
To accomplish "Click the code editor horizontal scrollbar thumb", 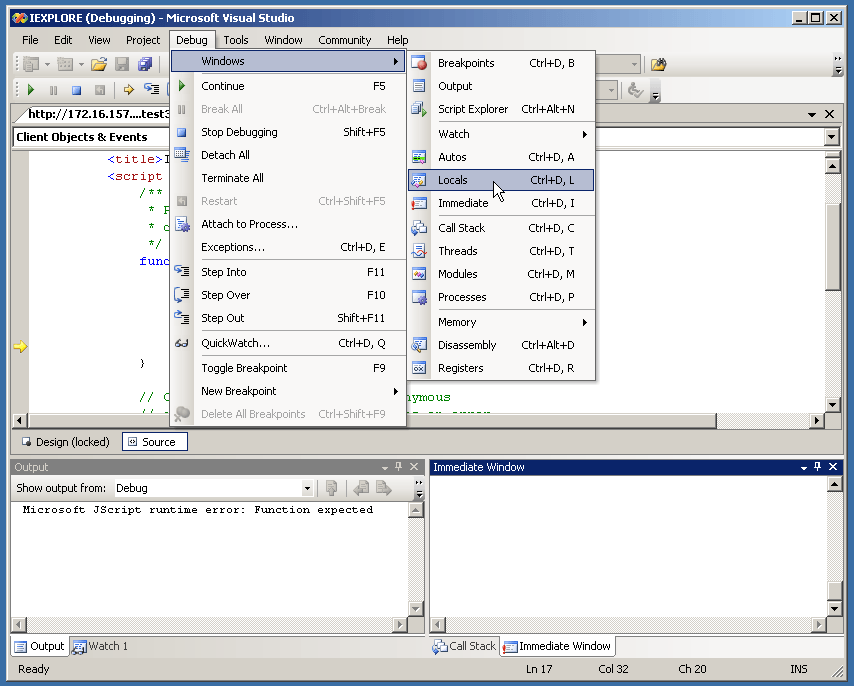I will coord(373,420).
